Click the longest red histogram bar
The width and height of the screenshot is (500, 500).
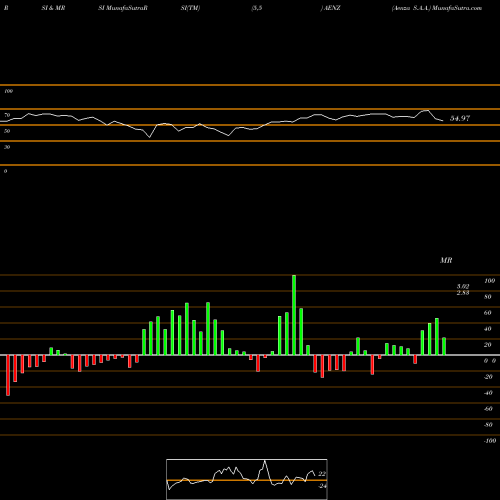click(x=8, y=375)
